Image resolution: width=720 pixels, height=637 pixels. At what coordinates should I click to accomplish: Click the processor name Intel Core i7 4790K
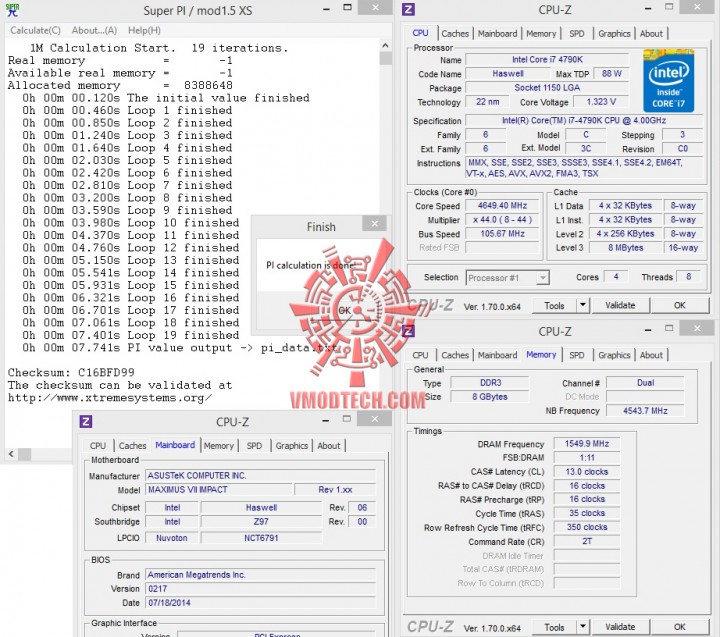click(x=547, y=59)
